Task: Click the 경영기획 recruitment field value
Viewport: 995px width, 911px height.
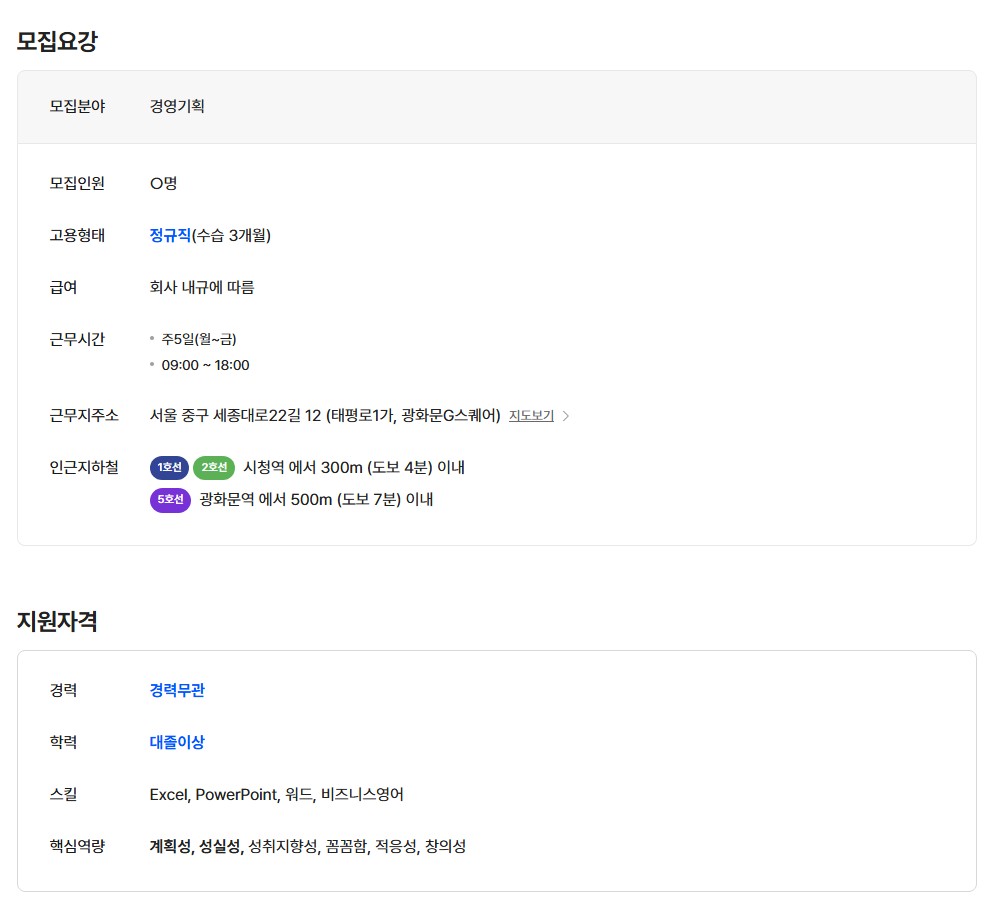Action: tap(177, 106)
